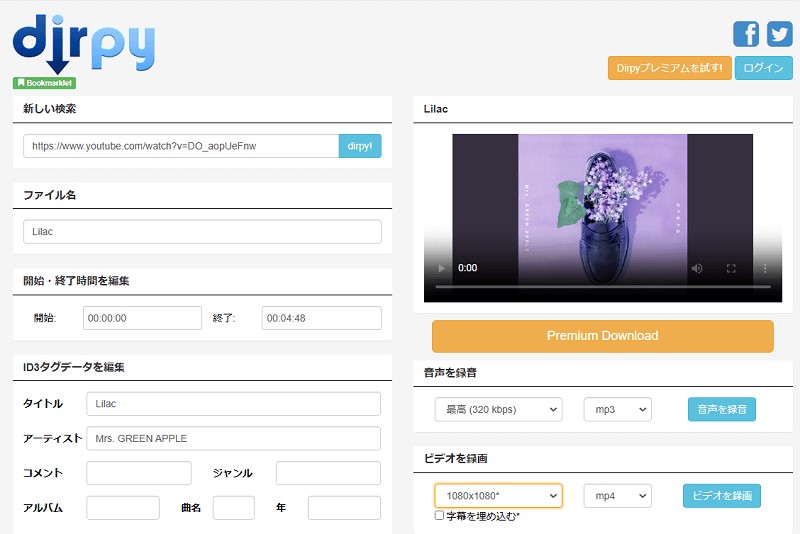The width and height of the screenshot is (800, 534).
Task: Click the Lilac video title heading
Action: pyautogui.click(x=436, y=109)
